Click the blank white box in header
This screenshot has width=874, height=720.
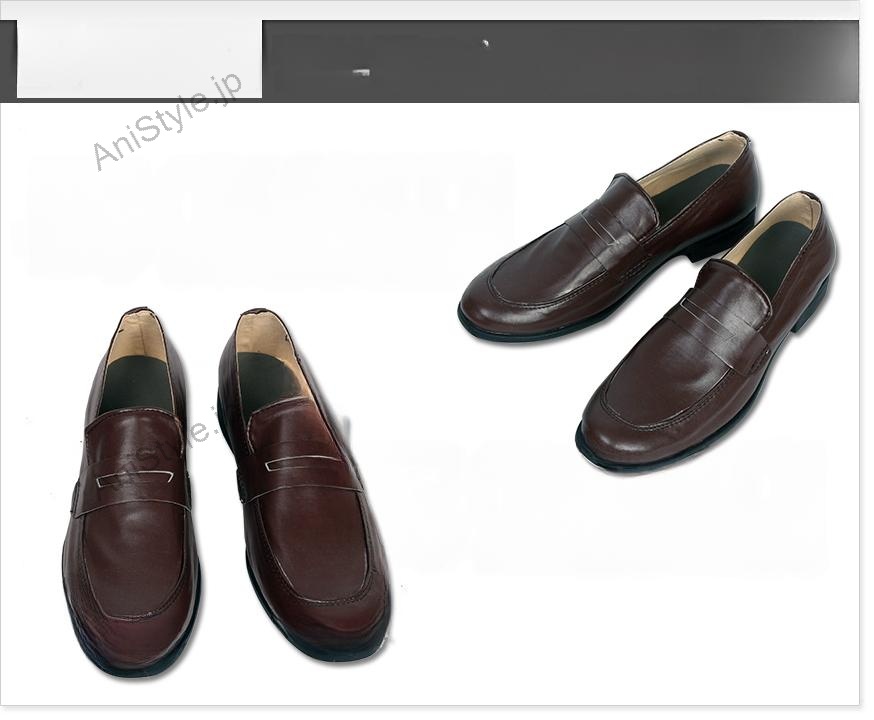coord(139,59)
